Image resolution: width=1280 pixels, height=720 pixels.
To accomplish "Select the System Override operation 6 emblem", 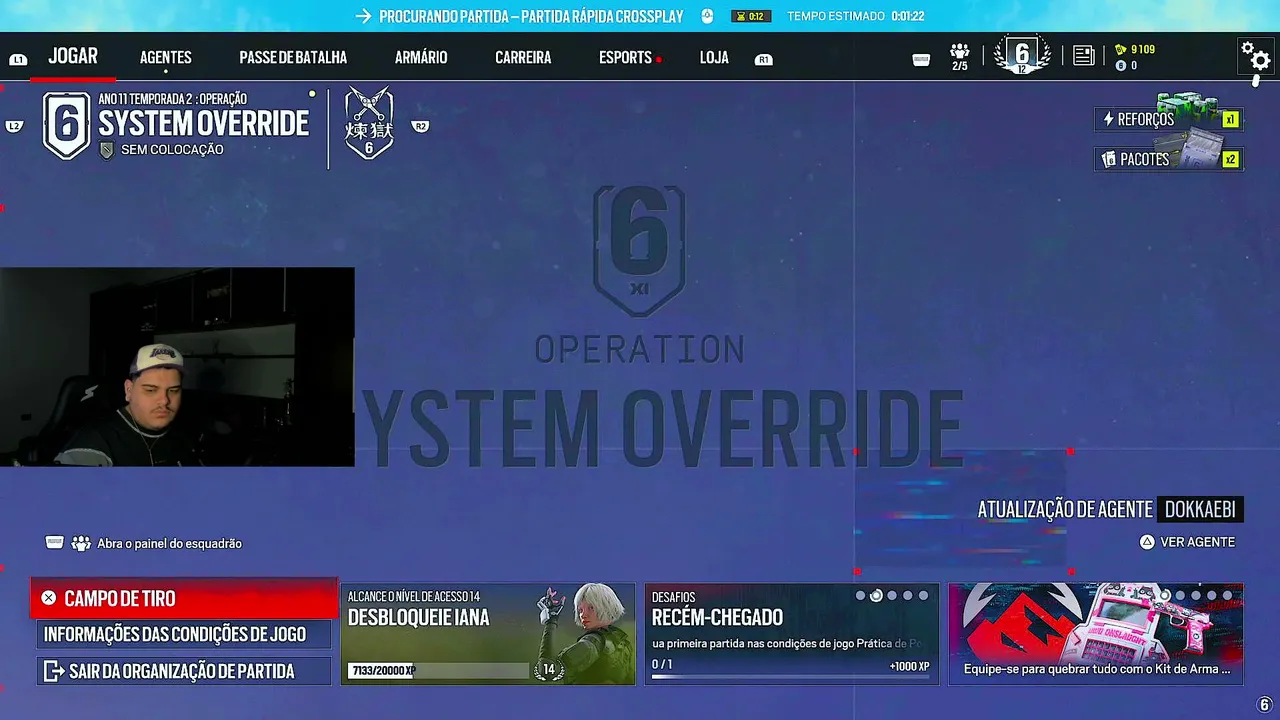I will tap(67, 125).
